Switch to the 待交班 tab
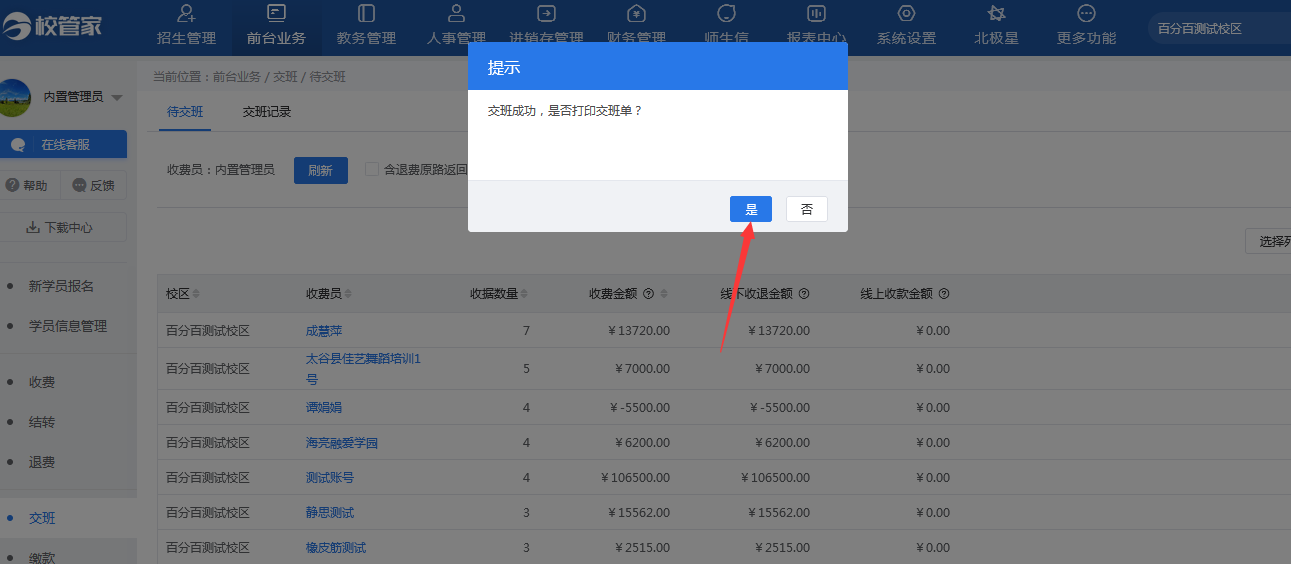This screenshot has height=564, width=1291. point(185,112)
